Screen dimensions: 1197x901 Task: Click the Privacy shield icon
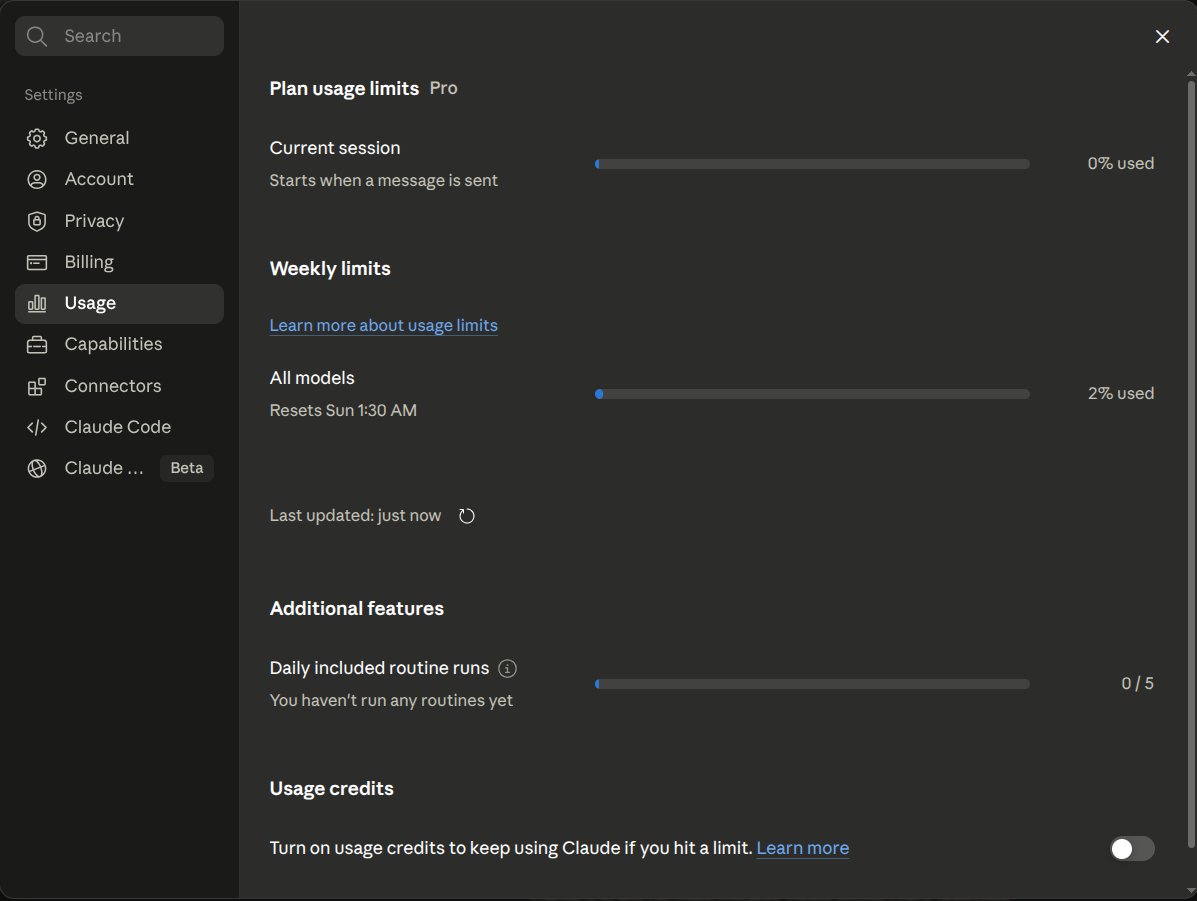coord(37,221)
